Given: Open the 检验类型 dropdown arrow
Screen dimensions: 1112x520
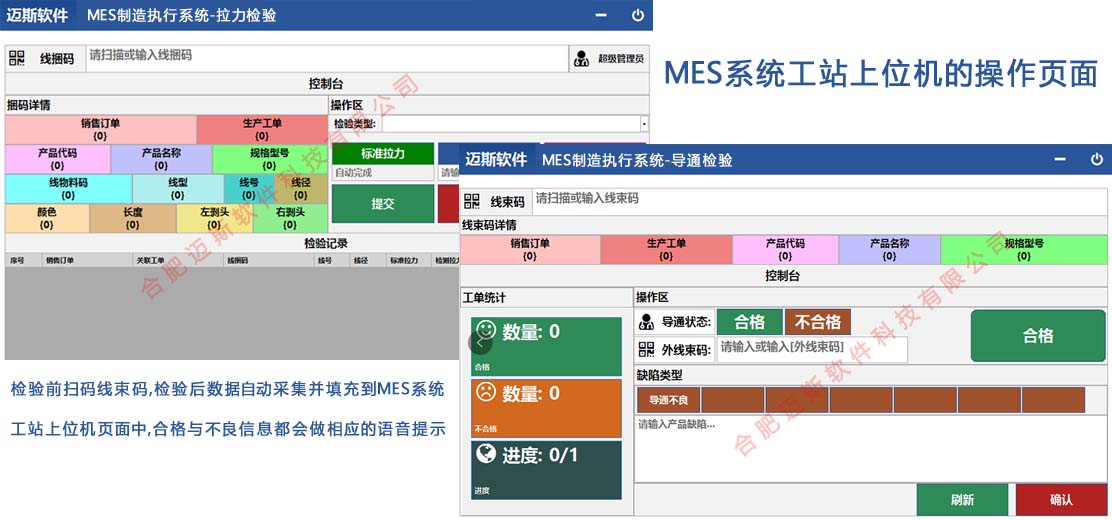Looking at the screenshot, I should click(x=644, y=124).
